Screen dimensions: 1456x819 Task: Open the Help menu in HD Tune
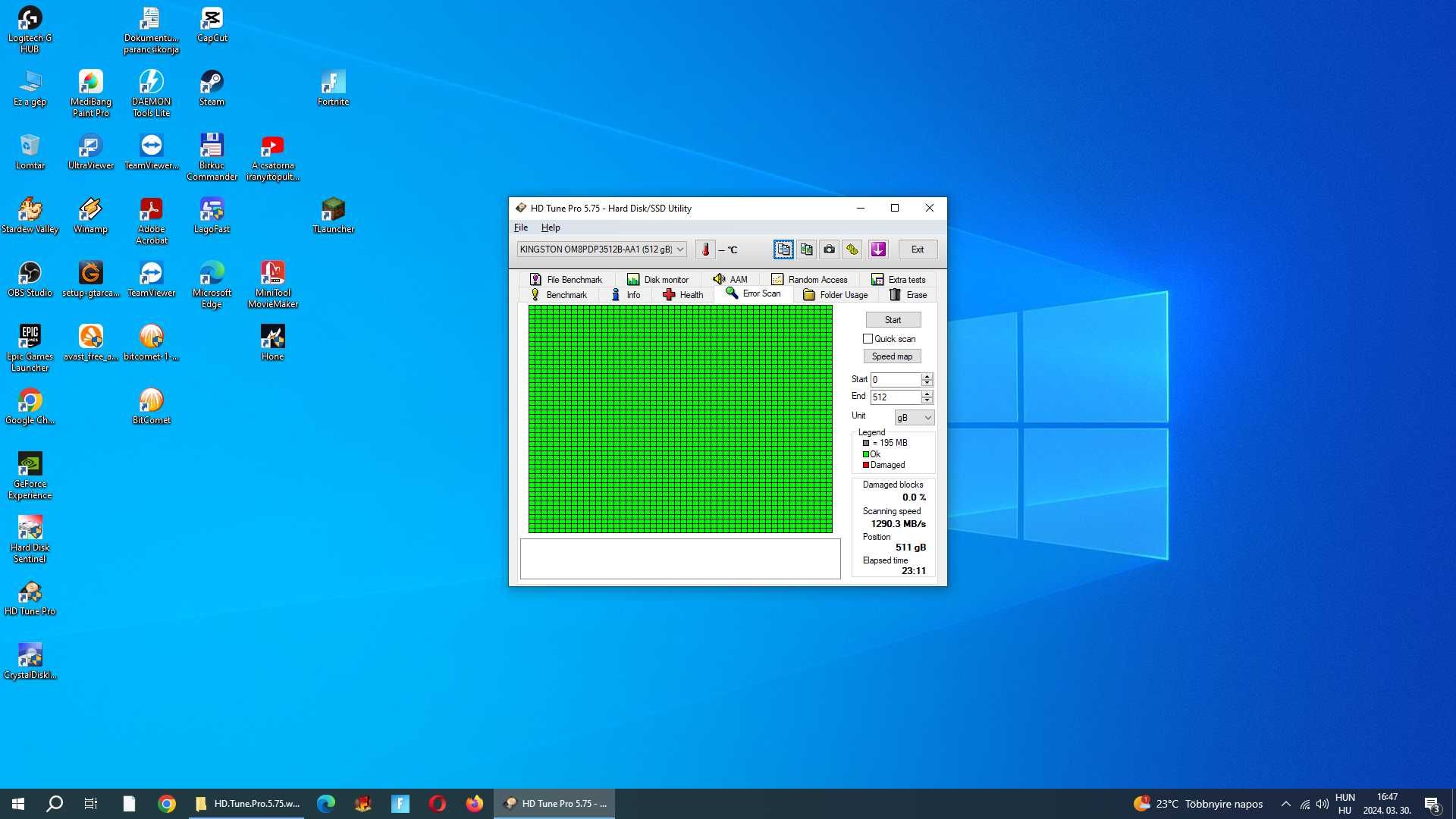(x=551, y=227)
